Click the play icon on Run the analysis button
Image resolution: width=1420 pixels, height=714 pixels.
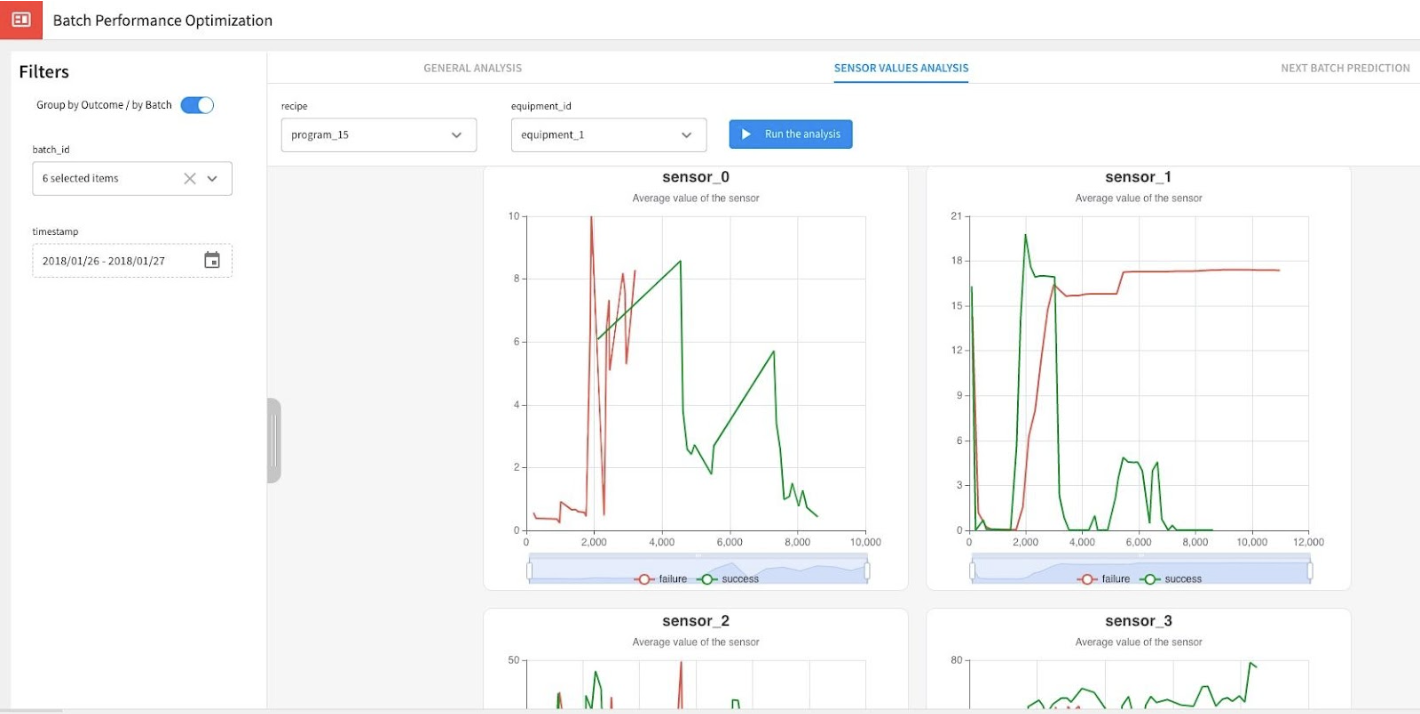tap(744, 134)
